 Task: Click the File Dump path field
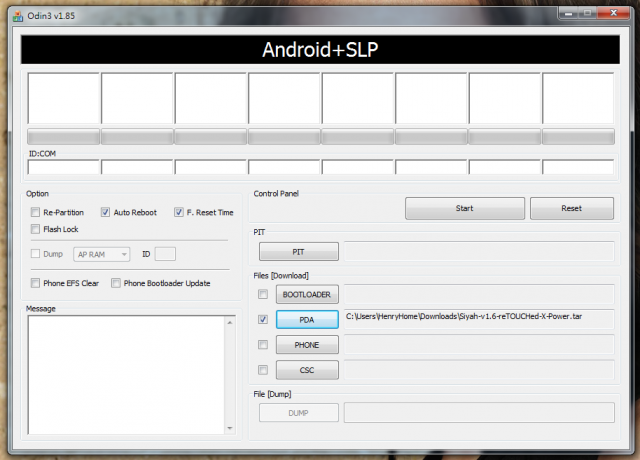[479, 412]
